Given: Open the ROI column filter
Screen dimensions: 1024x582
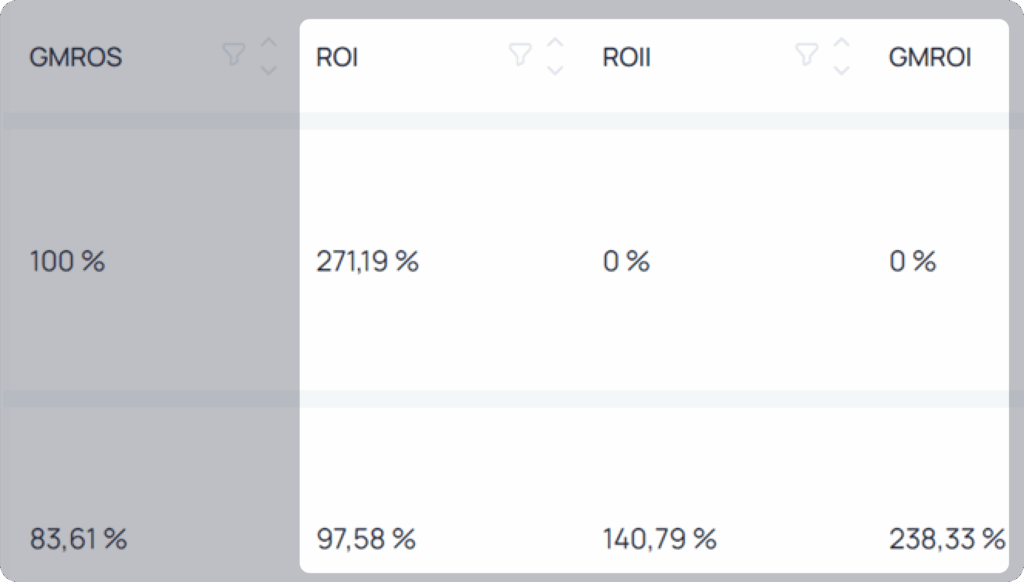Looking at the screenshot, I should (x=520, y=54).
